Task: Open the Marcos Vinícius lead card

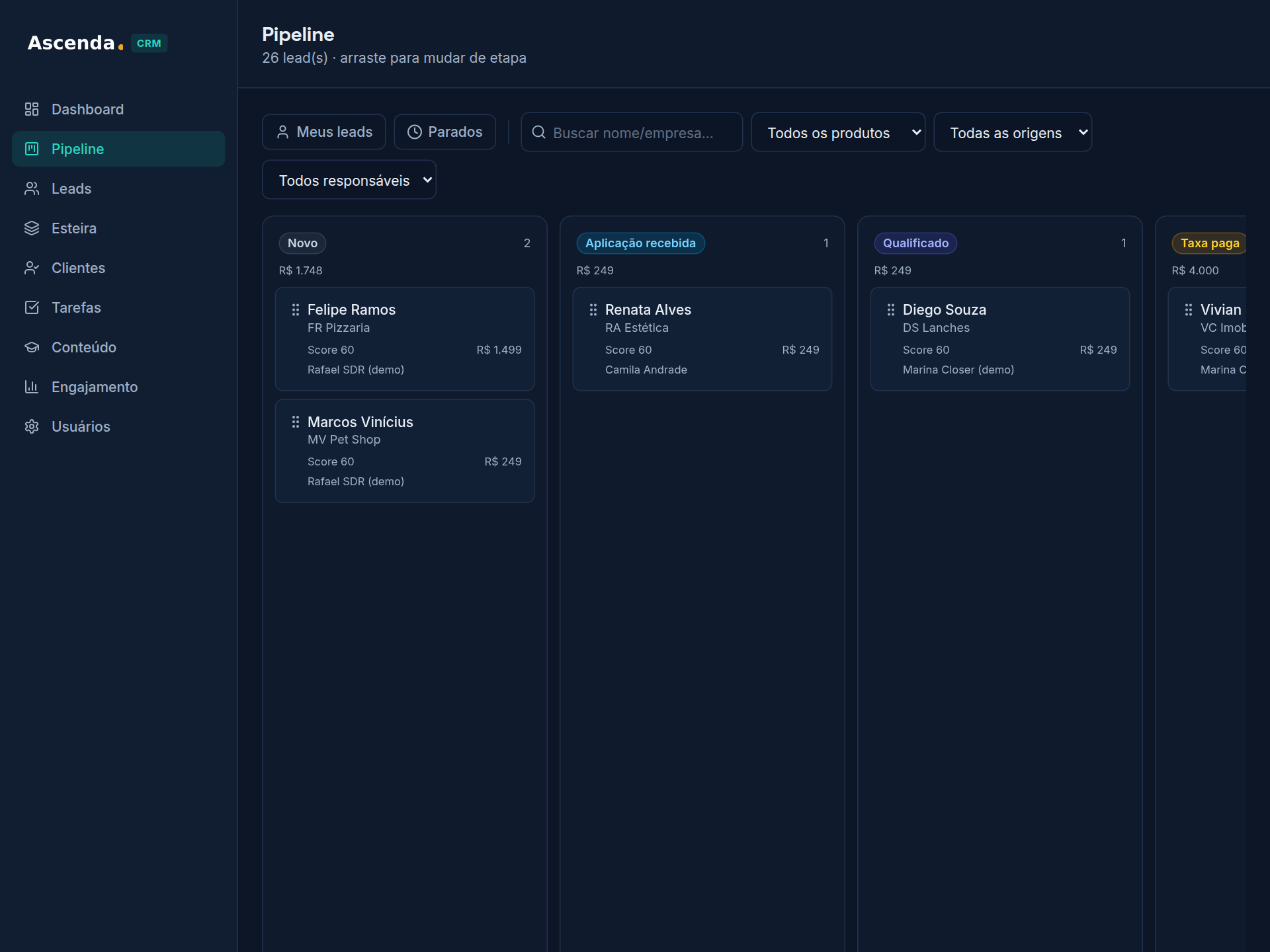Action: [405, 451]
